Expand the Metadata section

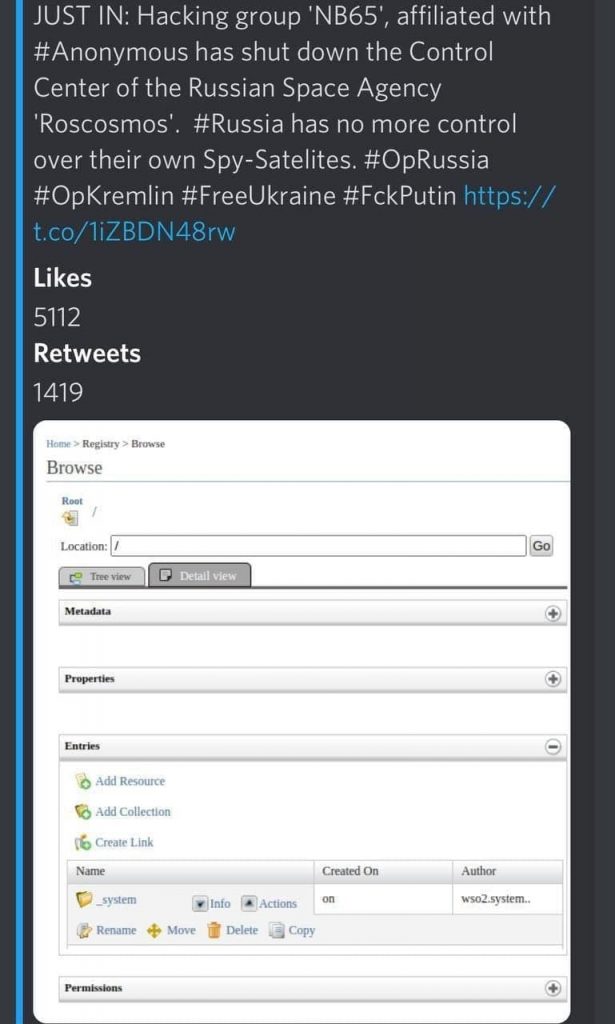point(553,613)
